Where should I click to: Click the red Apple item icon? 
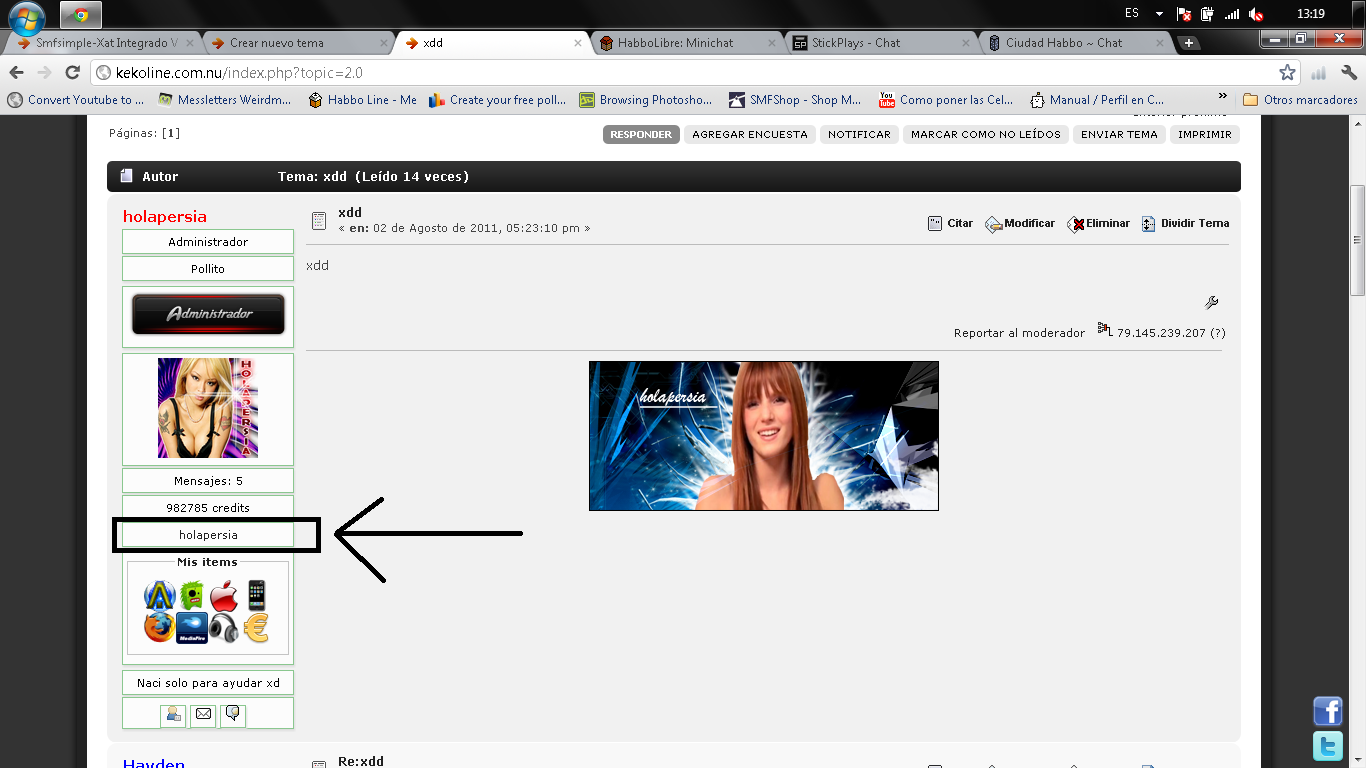click(224, 596)
